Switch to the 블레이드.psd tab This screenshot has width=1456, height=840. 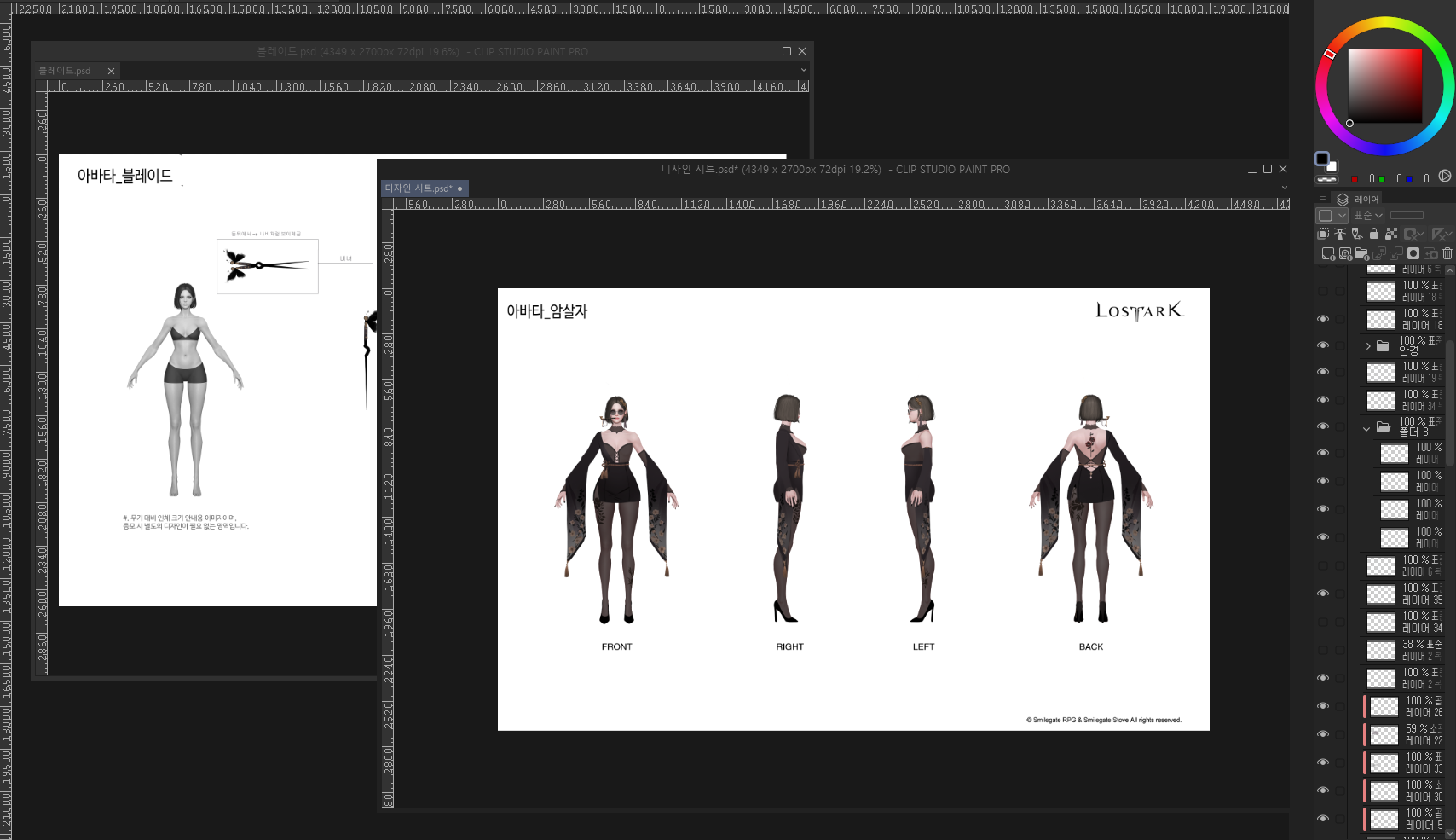point(65,71)
